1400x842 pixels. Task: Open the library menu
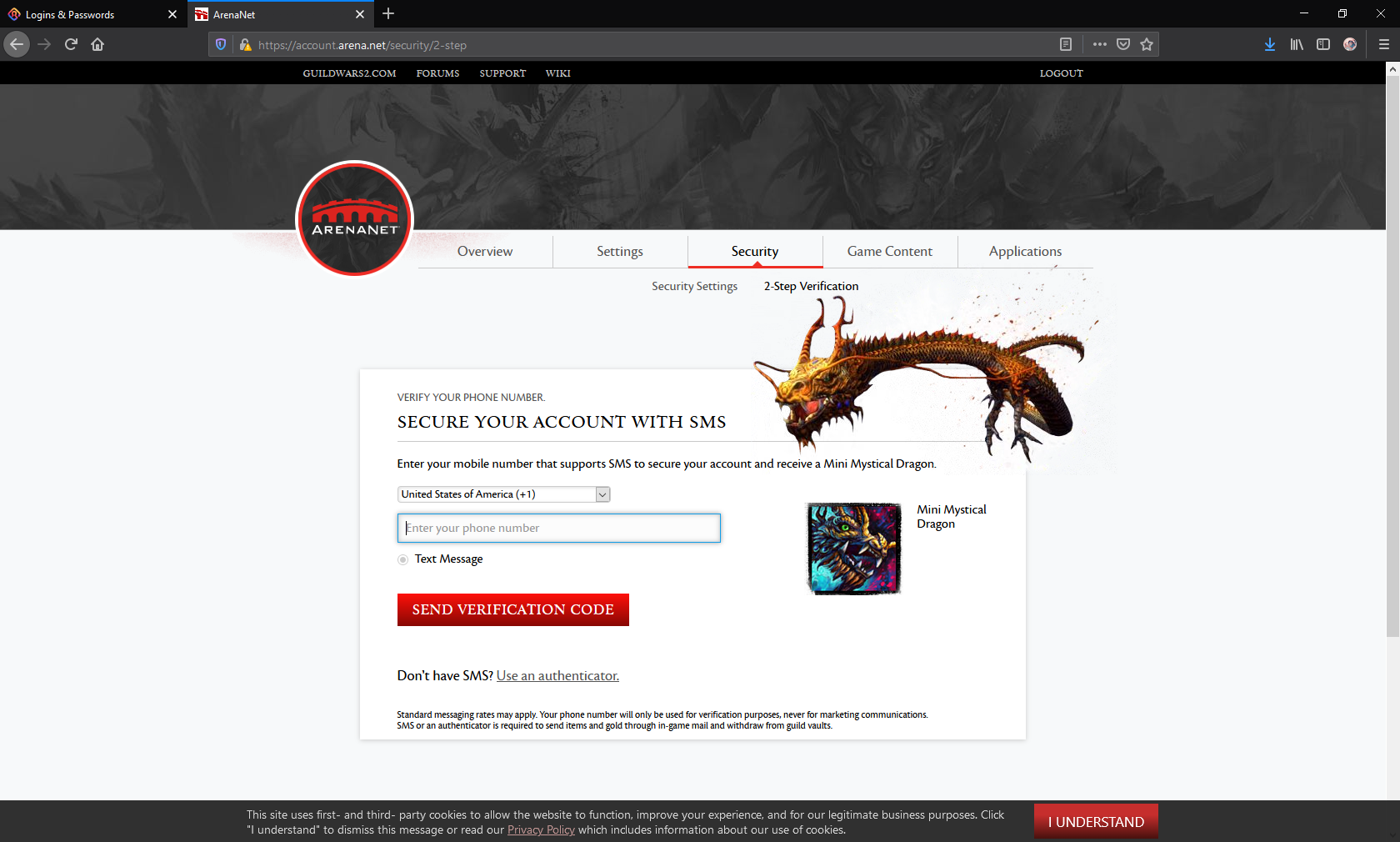1297,44
